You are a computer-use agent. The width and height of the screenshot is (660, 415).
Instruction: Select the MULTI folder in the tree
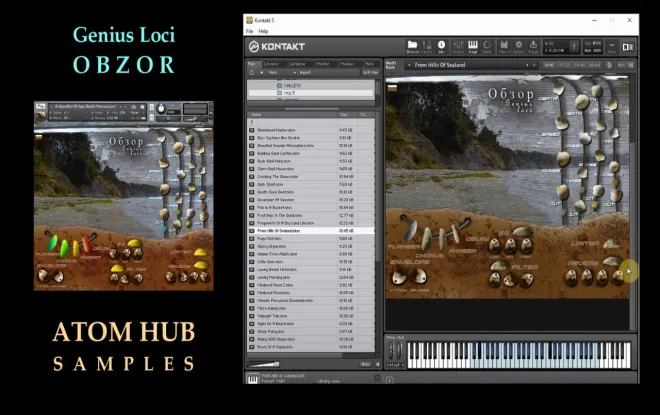[310, 93]
